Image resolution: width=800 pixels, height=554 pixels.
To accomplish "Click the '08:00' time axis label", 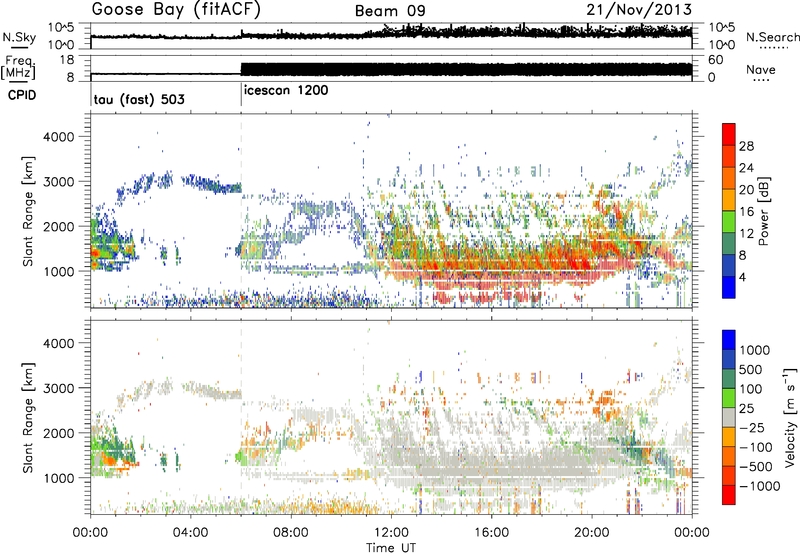I will click(x=291, y=533).
